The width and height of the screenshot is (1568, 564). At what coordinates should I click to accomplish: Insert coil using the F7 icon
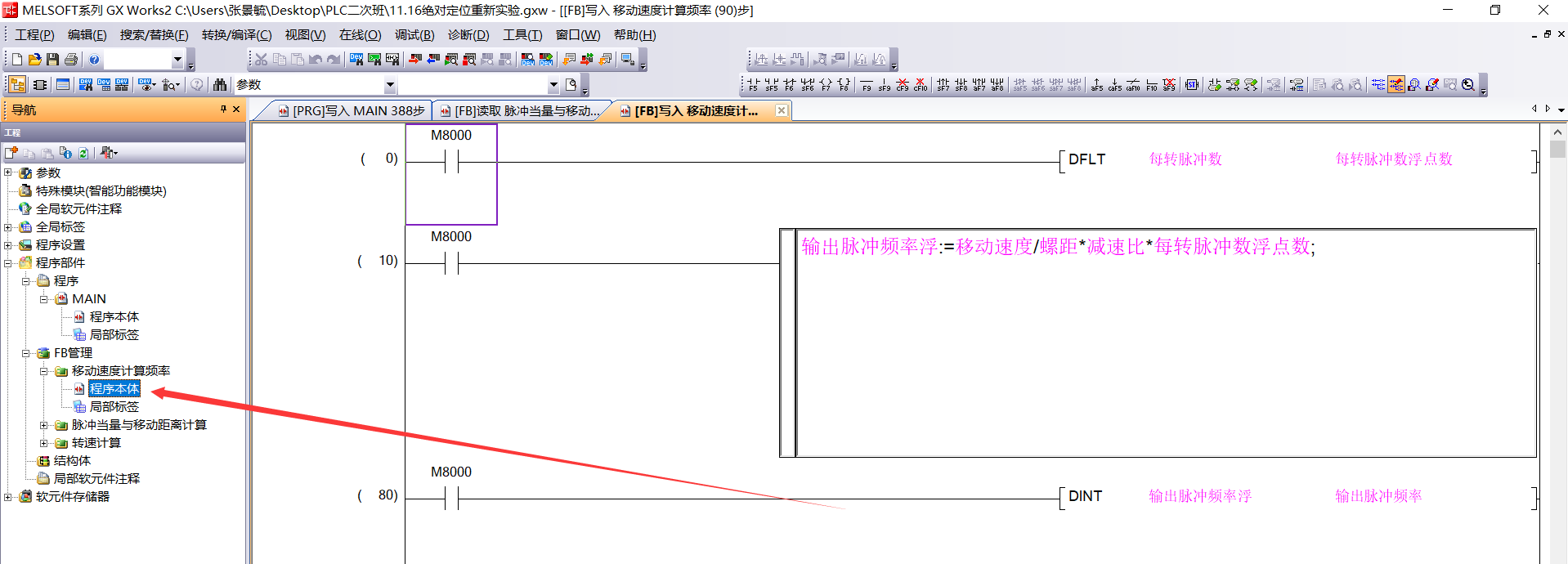[826, 85]
